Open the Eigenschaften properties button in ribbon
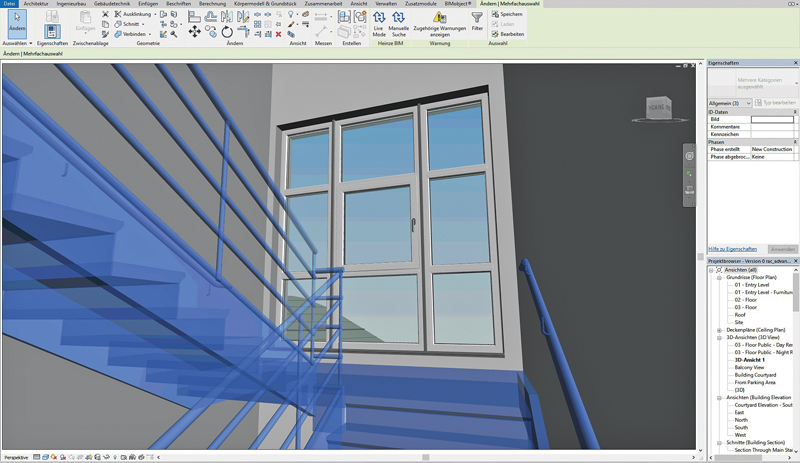The height and width of the screenshot is (463, 800). 52,30
